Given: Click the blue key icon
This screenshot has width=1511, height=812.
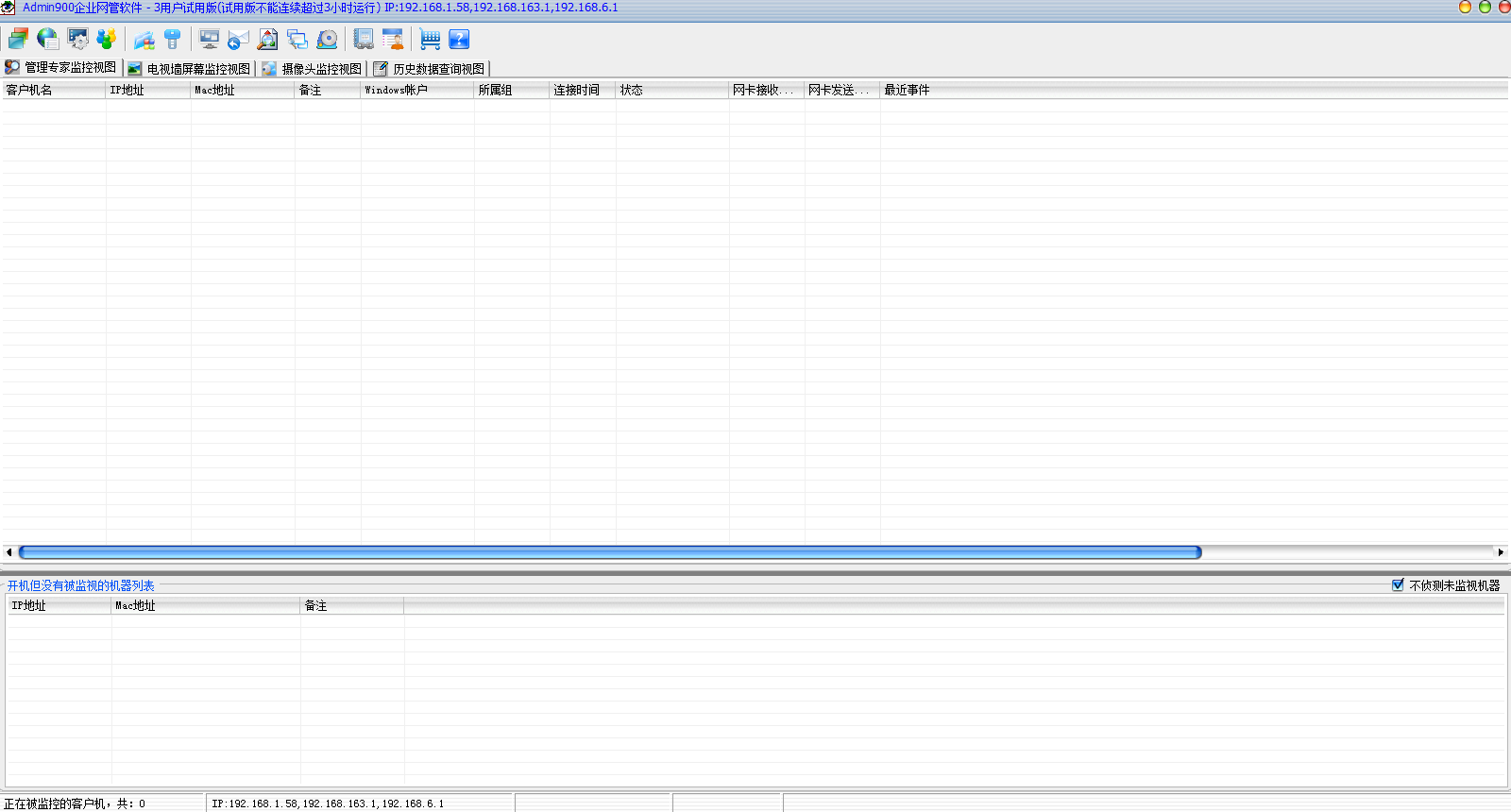Looking at the screenshot, I should (x=172, y=39).
